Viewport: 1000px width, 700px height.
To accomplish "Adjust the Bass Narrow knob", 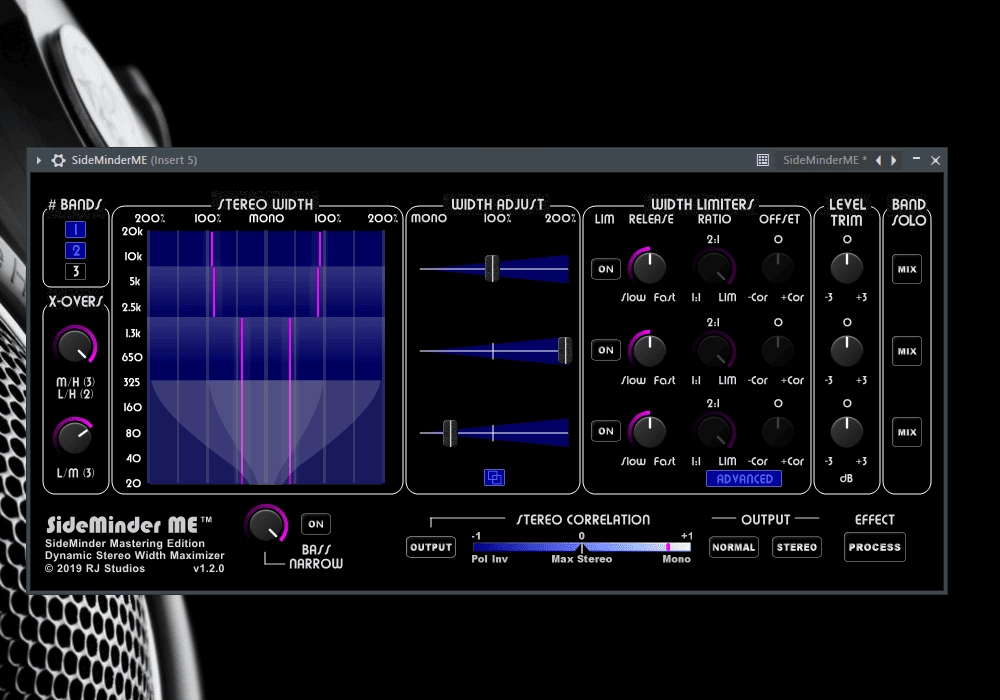I will tap(267, 525).
